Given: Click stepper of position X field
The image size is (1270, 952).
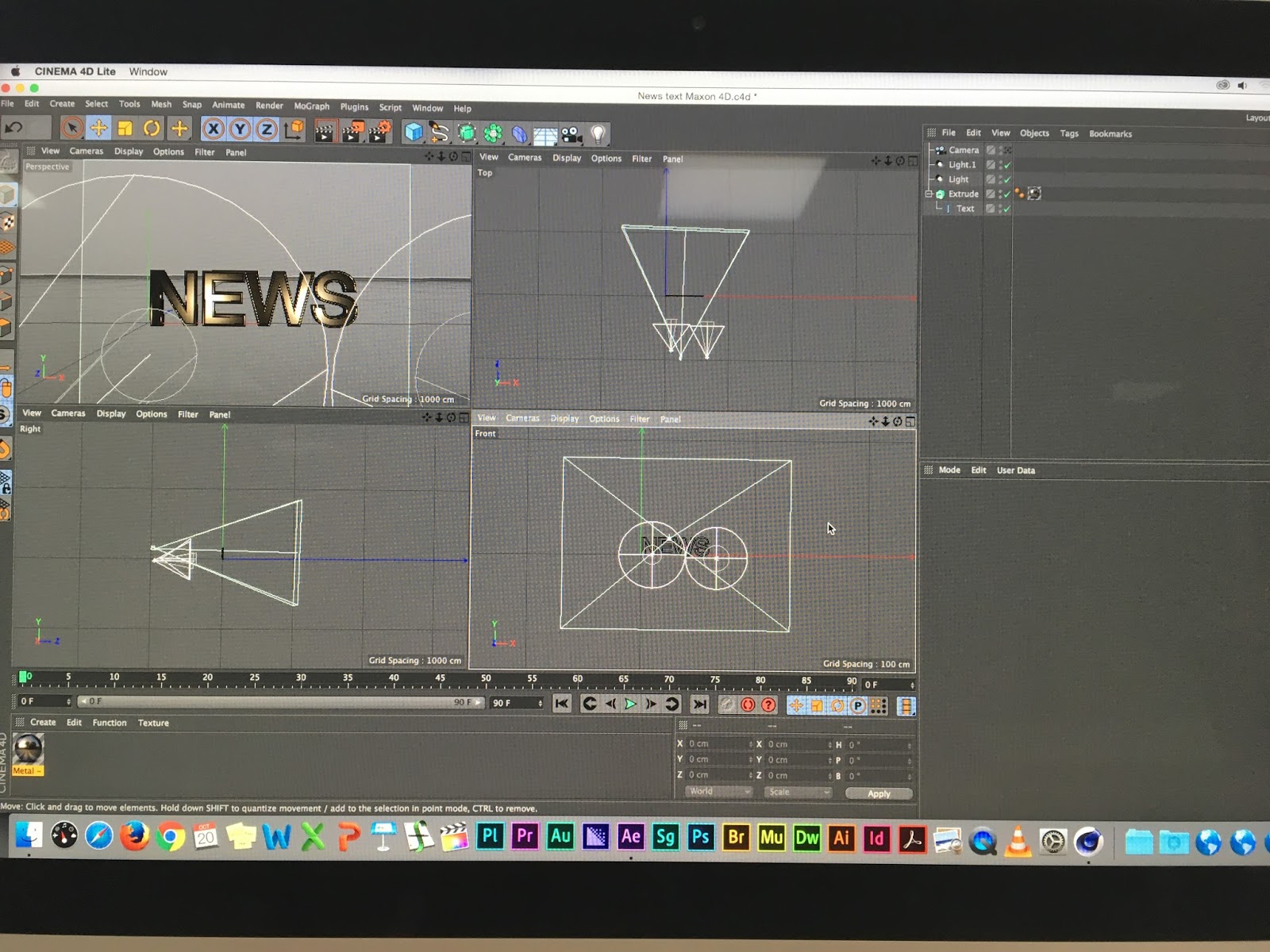Looking at the screenshot, I should [750, 744].
